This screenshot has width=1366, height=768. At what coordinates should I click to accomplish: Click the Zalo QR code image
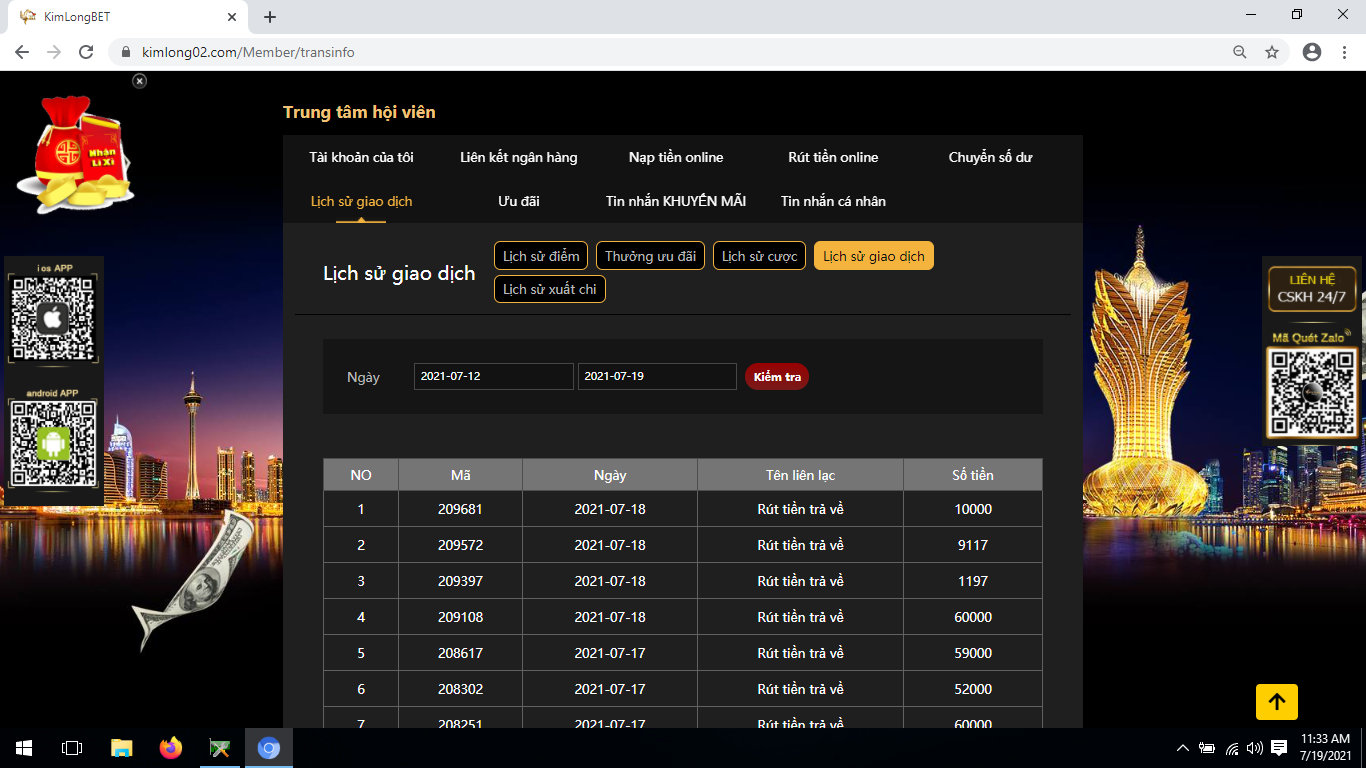[1312, 392]
